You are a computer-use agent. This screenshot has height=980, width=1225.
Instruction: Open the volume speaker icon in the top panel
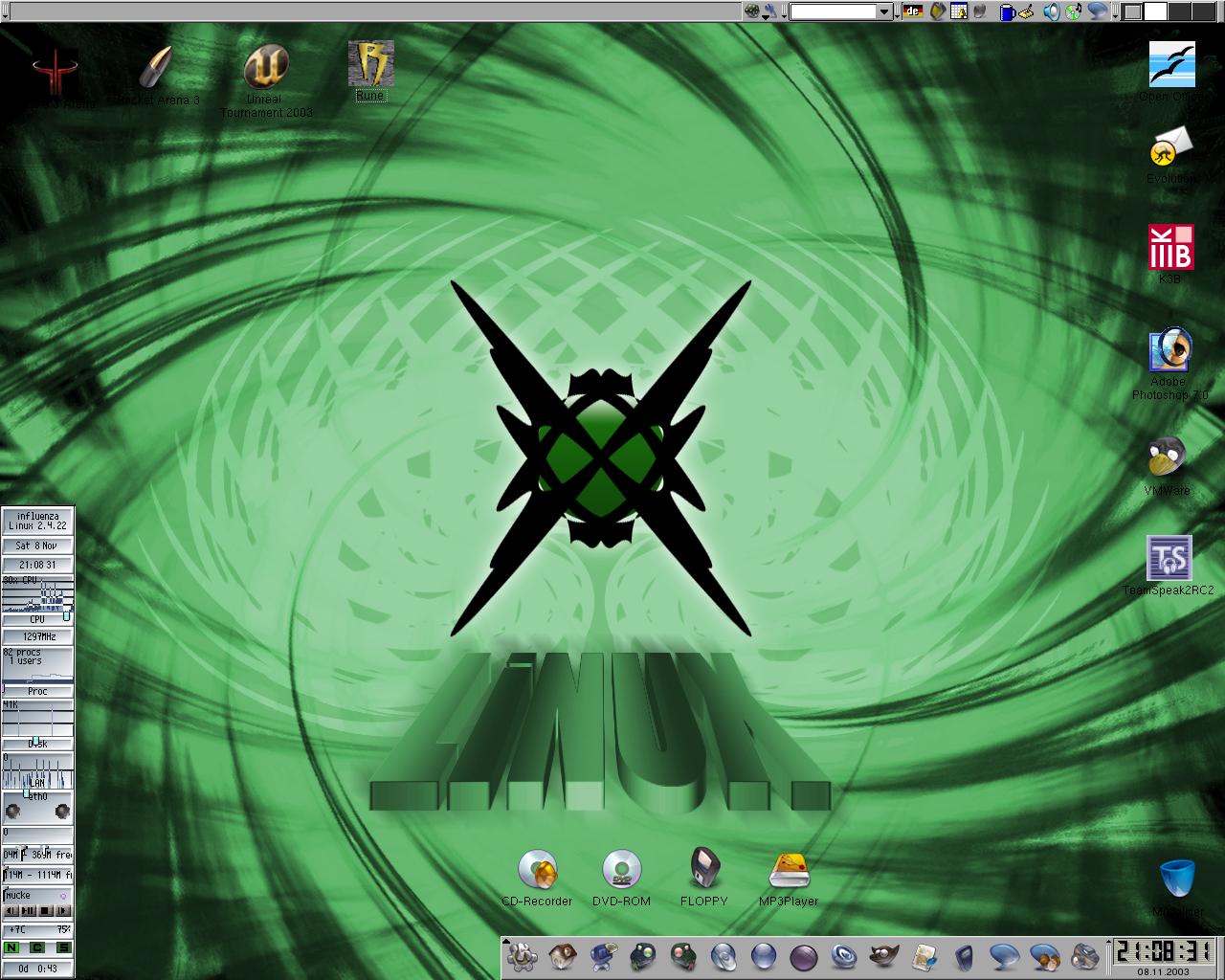[x=1050, y=12]
